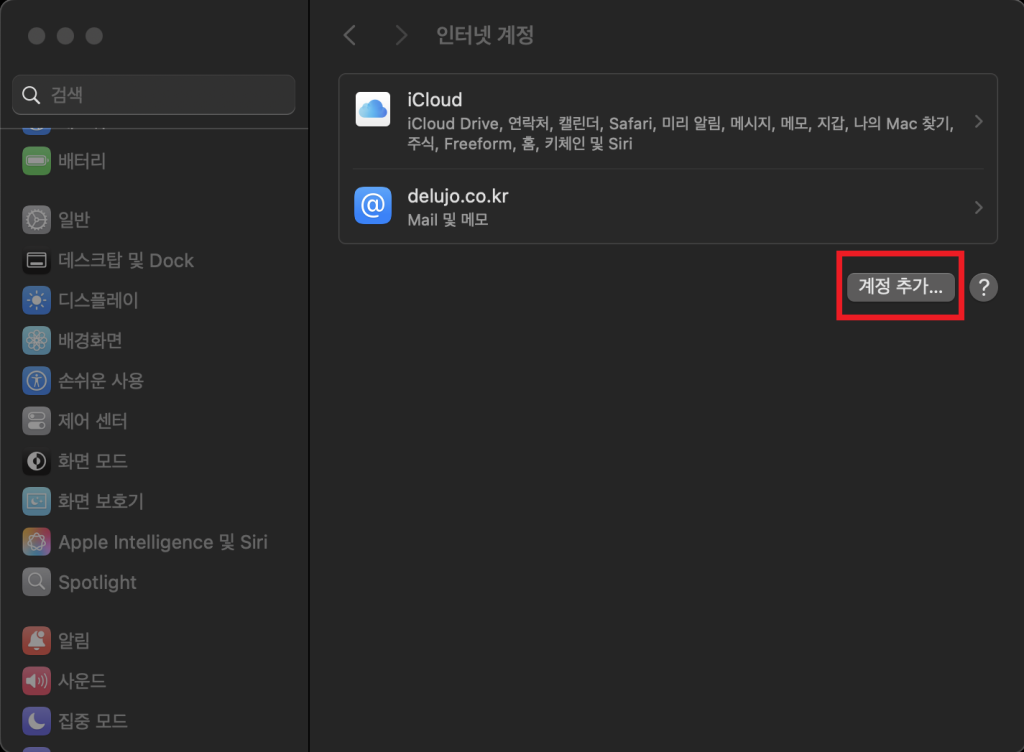Focus the 검색 search field
Screen dimensions: 1024x752
pos(153,95)
